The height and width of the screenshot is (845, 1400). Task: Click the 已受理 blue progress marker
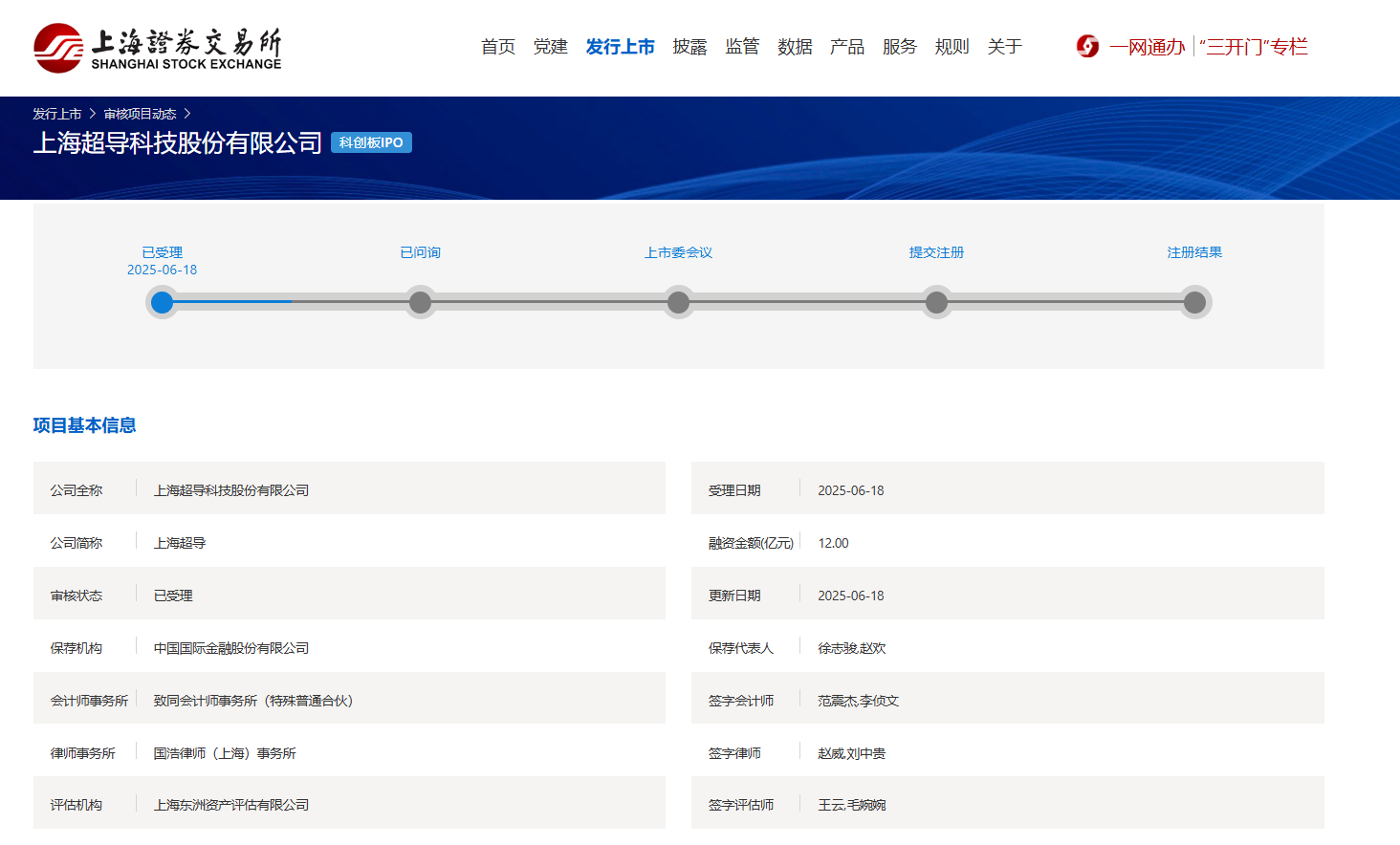[163, 302]
